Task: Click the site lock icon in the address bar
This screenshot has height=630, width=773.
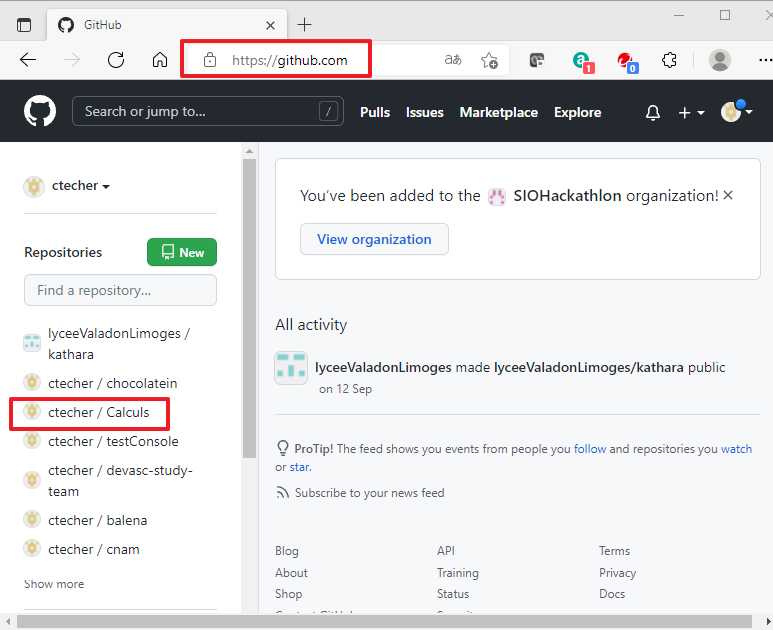Action: point(210,60)
